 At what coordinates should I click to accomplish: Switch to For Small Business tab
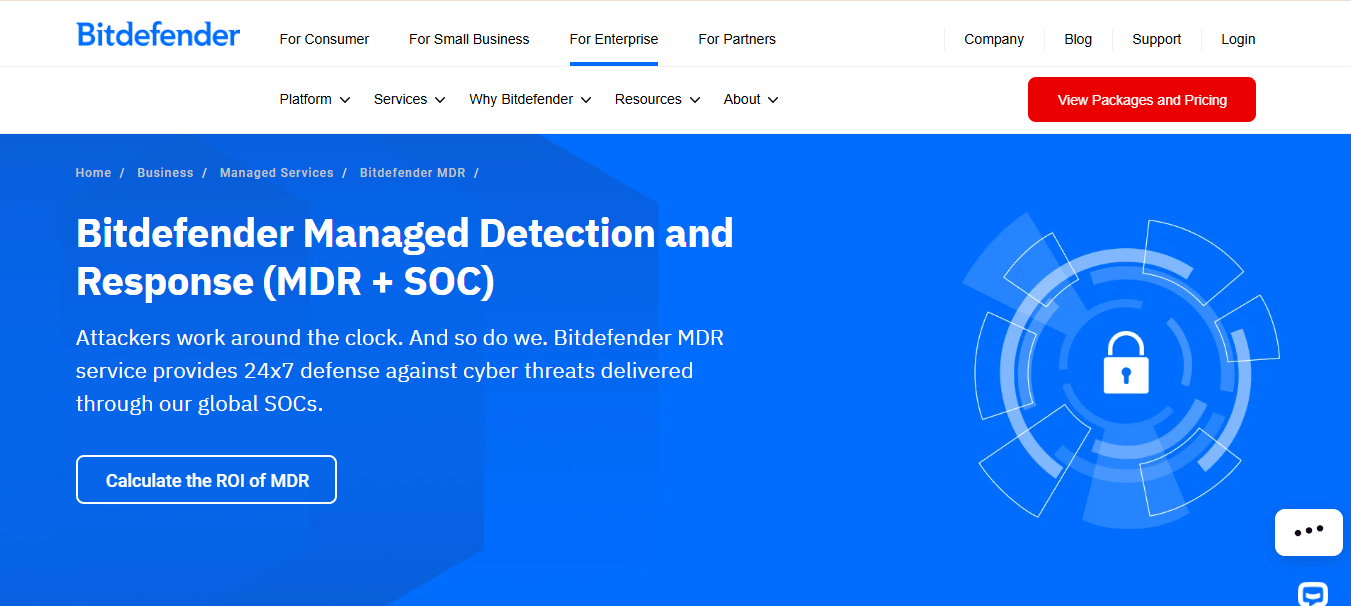469,39
